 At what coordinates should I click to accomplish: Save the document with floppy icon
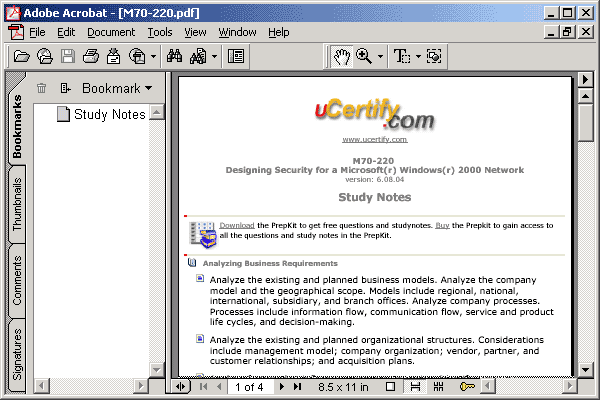pyautogui.click(x=68, y=57)
